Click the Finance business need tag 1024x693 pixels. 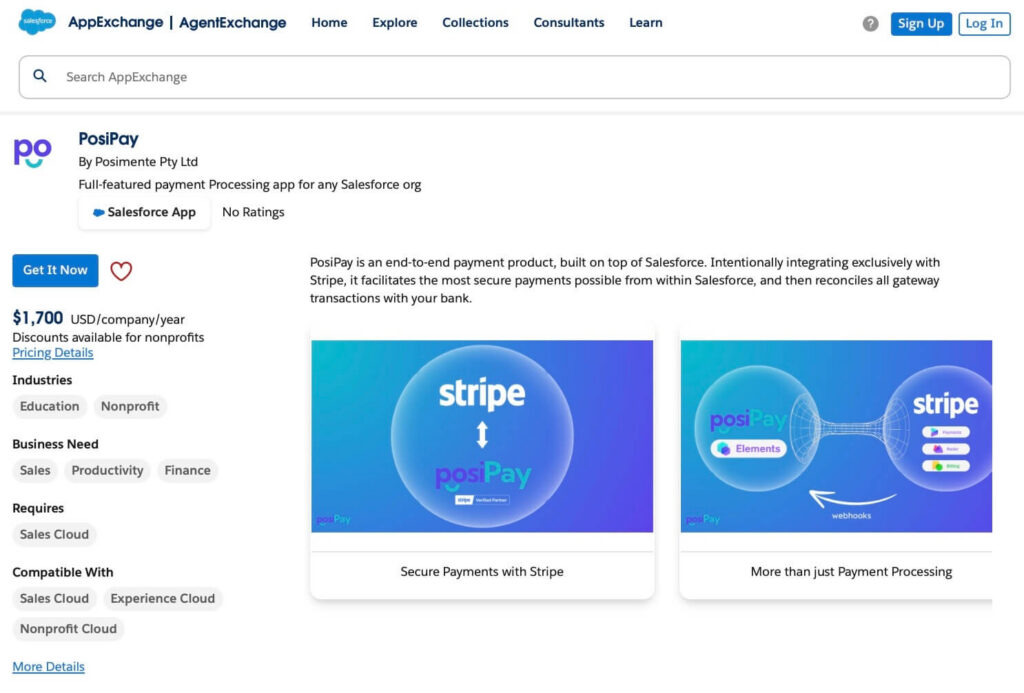click(x=187, y=470)
